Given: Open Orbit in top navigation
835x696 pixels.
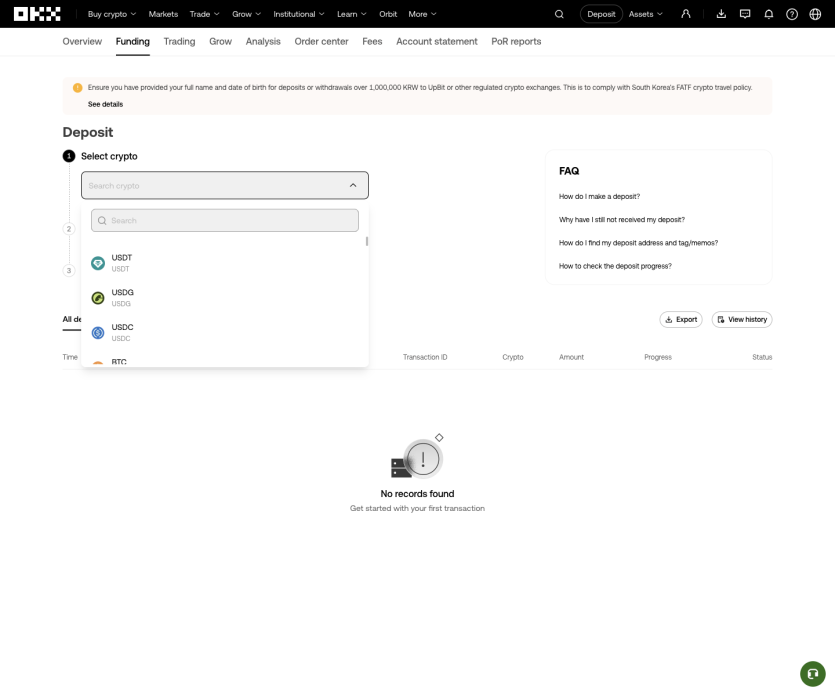Looking at the screenshot, I should pos(388,14).
